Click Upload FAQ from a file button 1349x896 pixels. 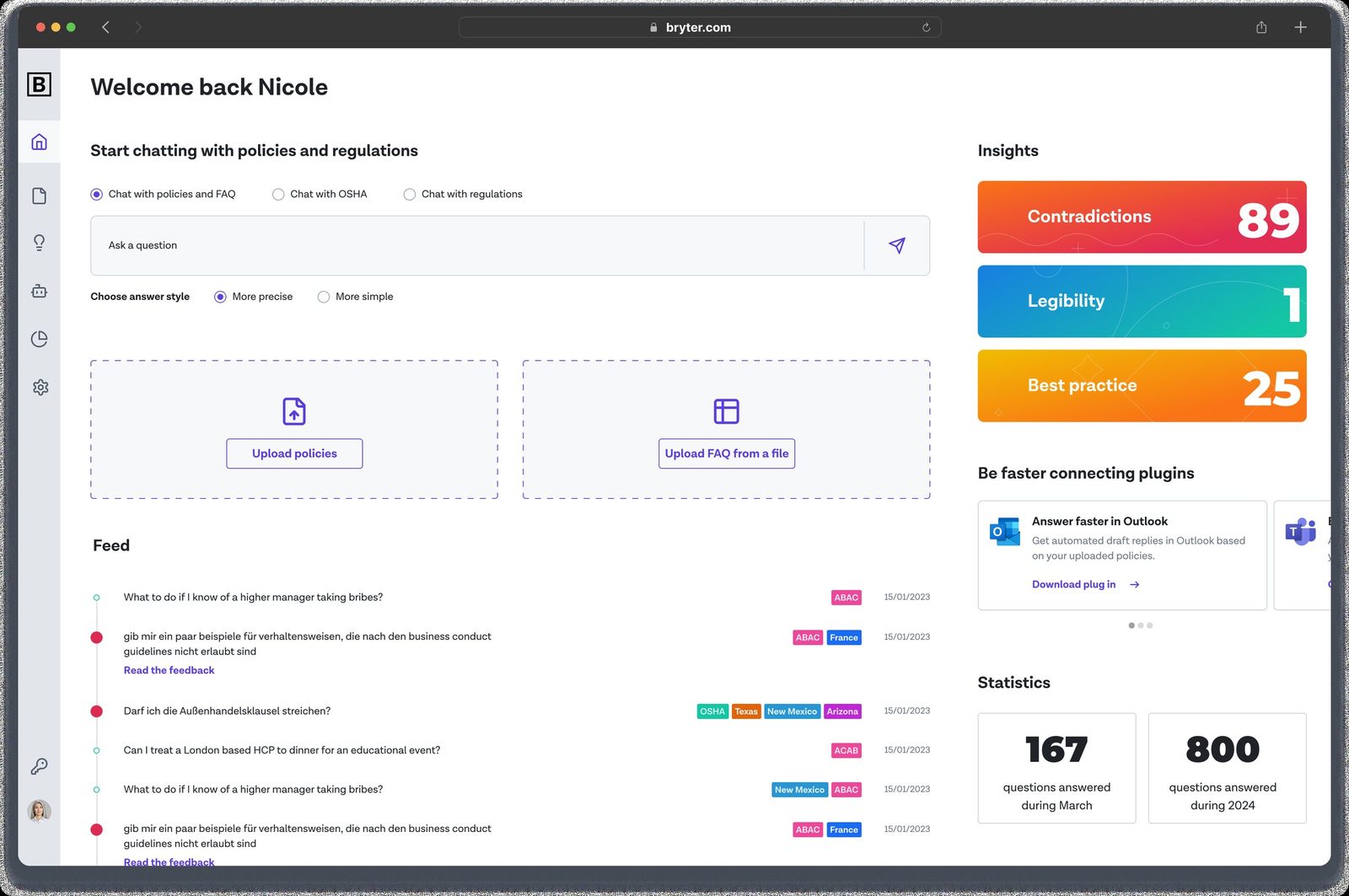(x=726, y=453)
